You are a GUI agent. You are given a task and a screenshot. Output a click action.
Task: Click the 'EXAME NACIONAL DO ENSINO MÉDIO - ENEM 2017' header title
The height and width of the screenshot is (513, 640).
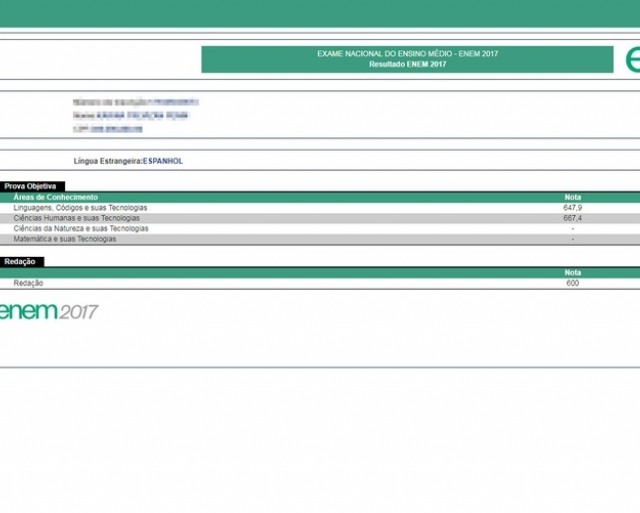tap(407, 53)
